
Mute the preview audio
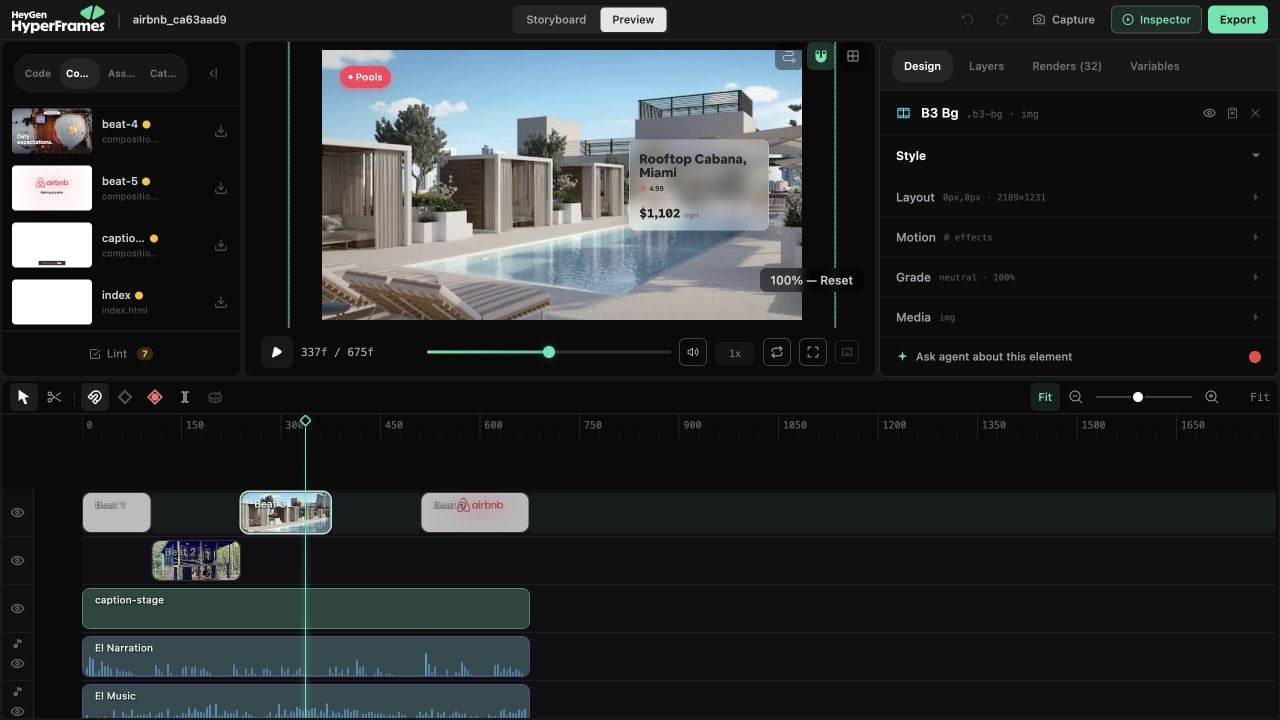click(x=693, y=352)
